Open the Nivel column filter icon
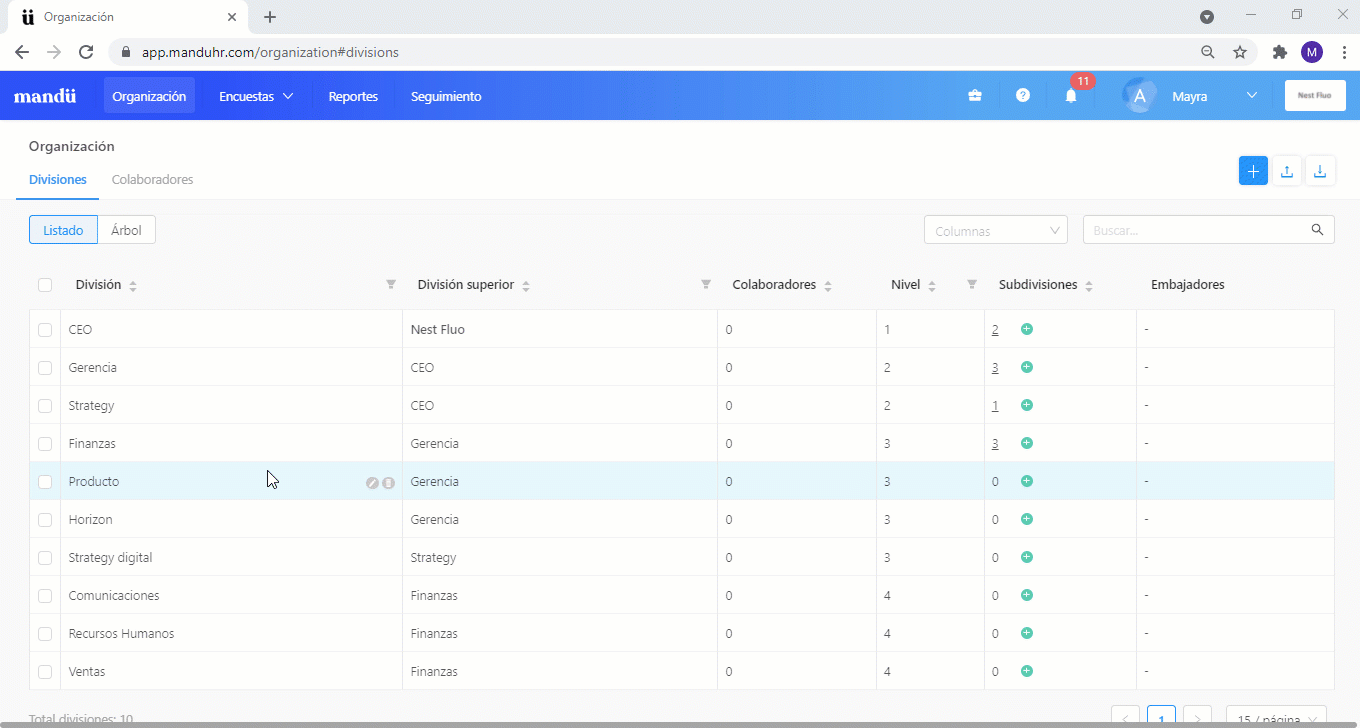The height and width of the screenshot is (728, 1360). [x=972, y=285]
